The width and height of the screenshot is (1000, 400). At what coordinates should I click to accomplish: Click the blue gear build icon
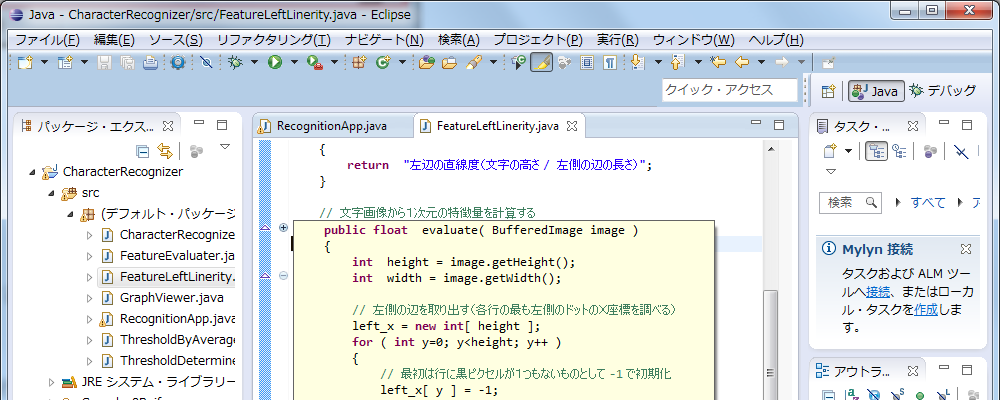pyautogui.click(x=177, y=62)
